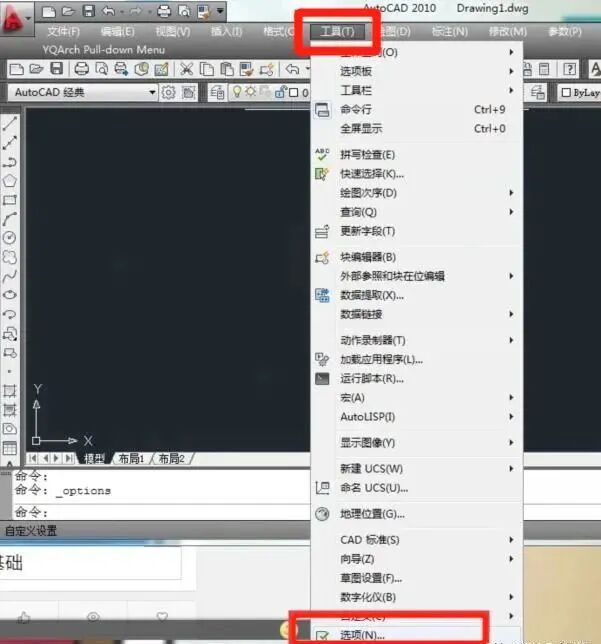This screenshot has width=601, height=644.
Task: Click the 3D DWF export icon
Action: (141, 69)
